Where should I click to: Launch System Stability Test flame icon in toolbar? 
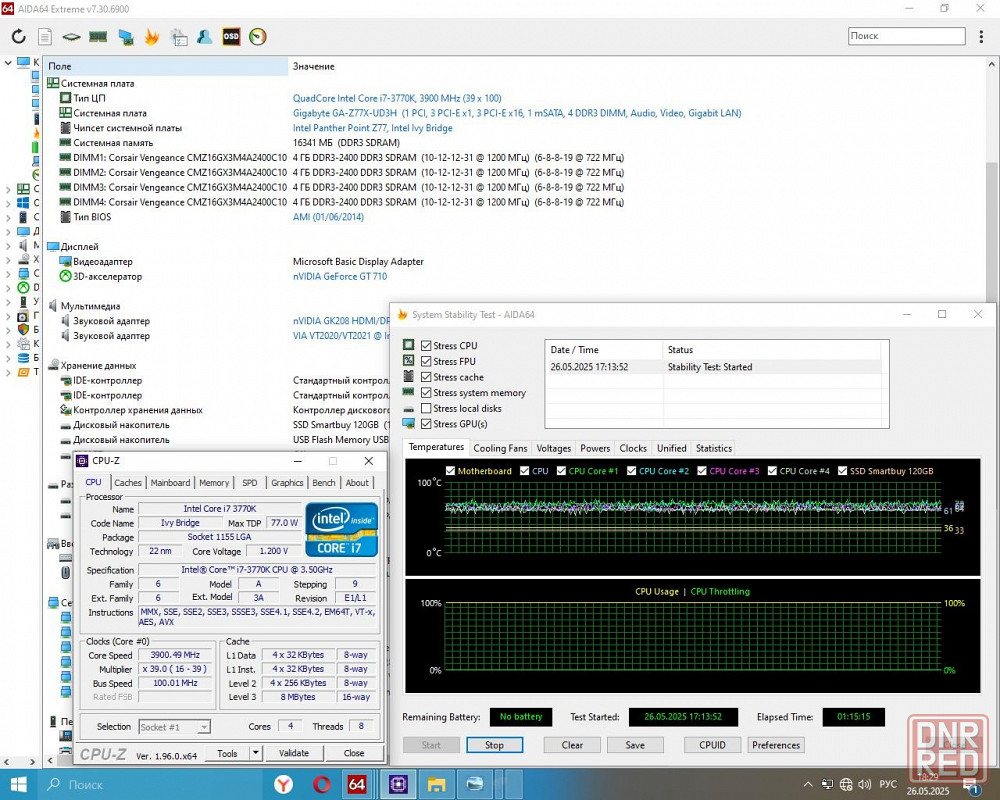(x=152, y=36)
